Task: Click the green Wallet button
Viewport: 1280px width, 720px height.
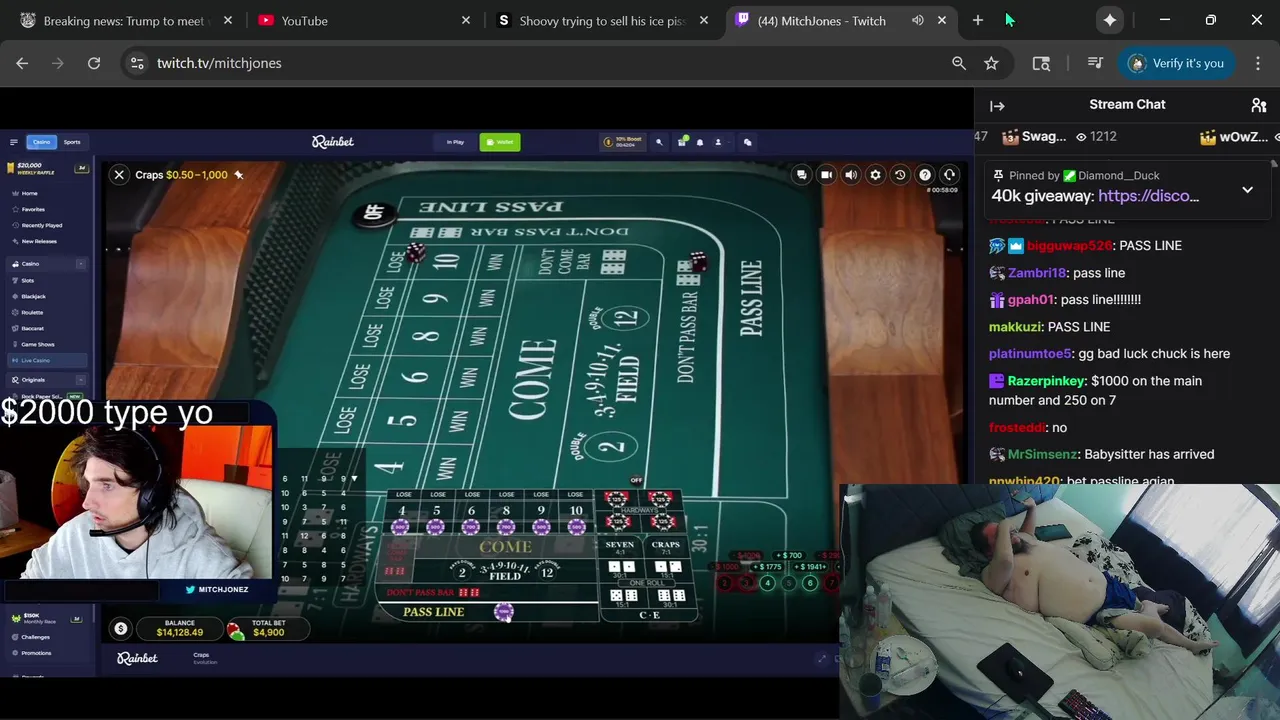Action: (500, 142)
